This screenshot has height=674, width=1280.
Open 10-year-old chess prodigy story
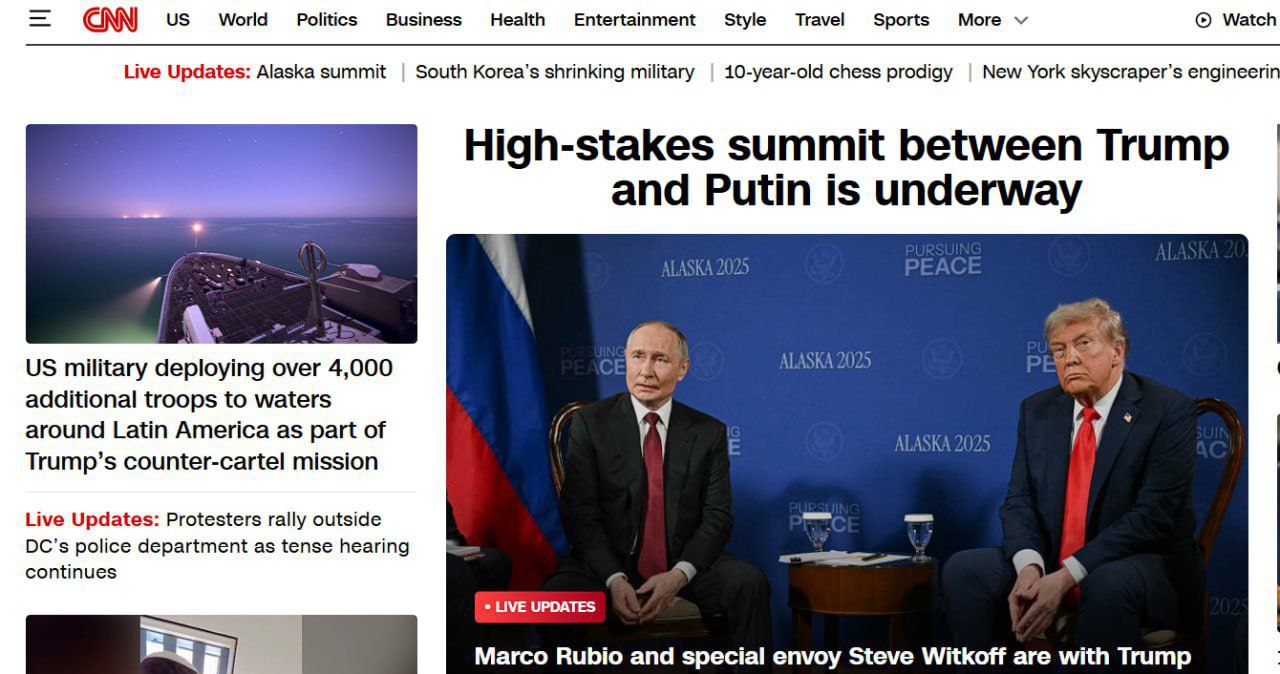point(838,72)
